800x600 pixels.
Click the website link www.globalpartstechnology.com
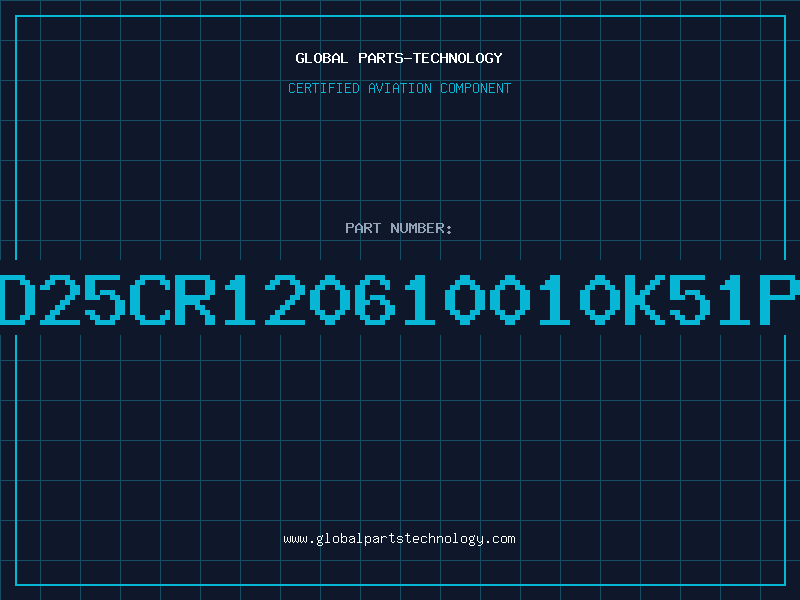pos(399,539)
